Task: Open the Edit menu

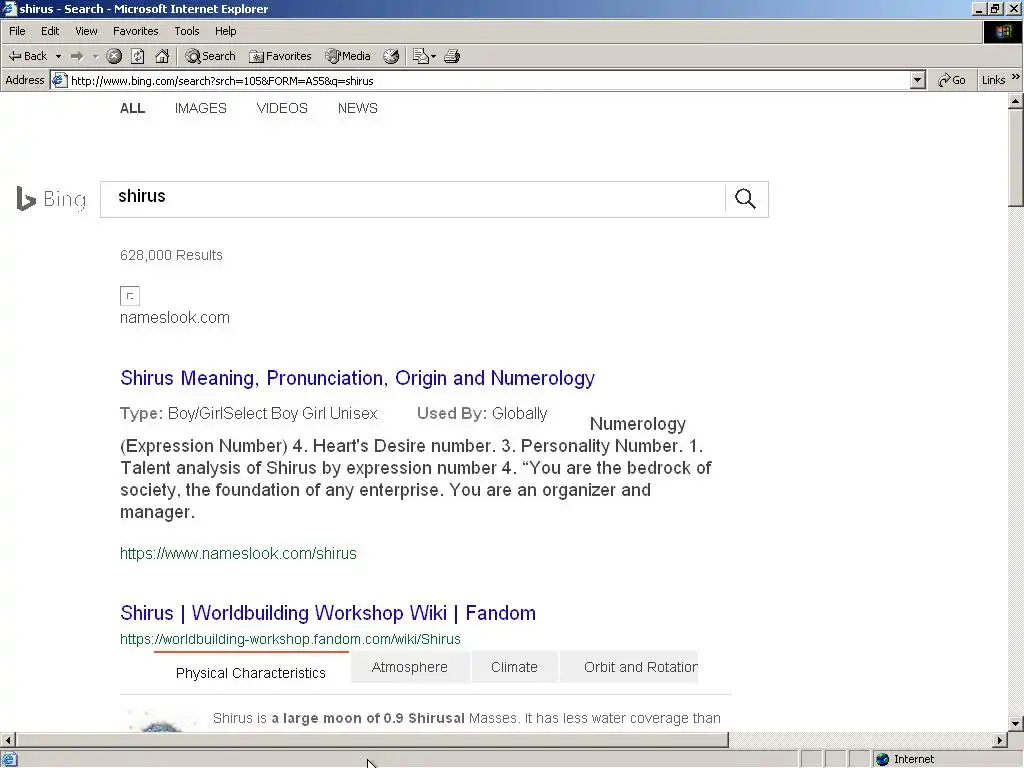Action: click(x=50, y=31)
